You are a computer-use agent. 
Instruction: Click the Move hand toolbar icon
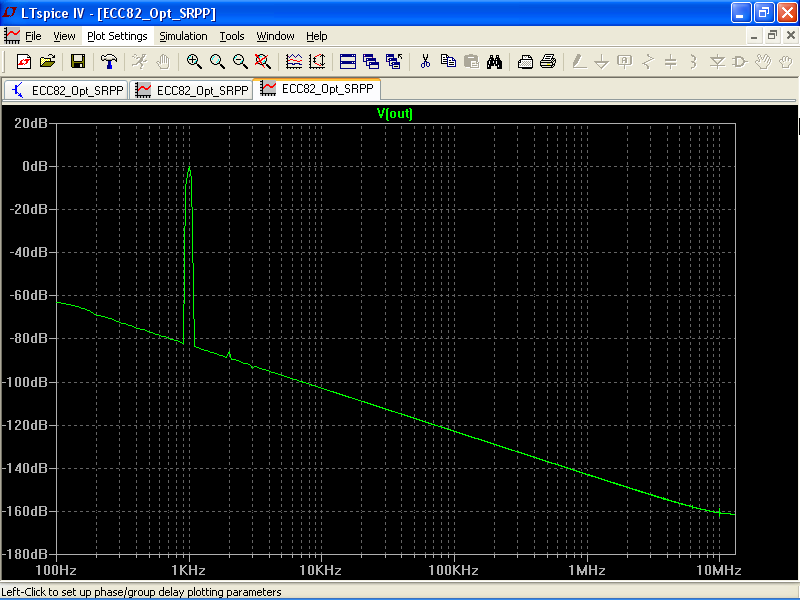click(x=763, y=62)
